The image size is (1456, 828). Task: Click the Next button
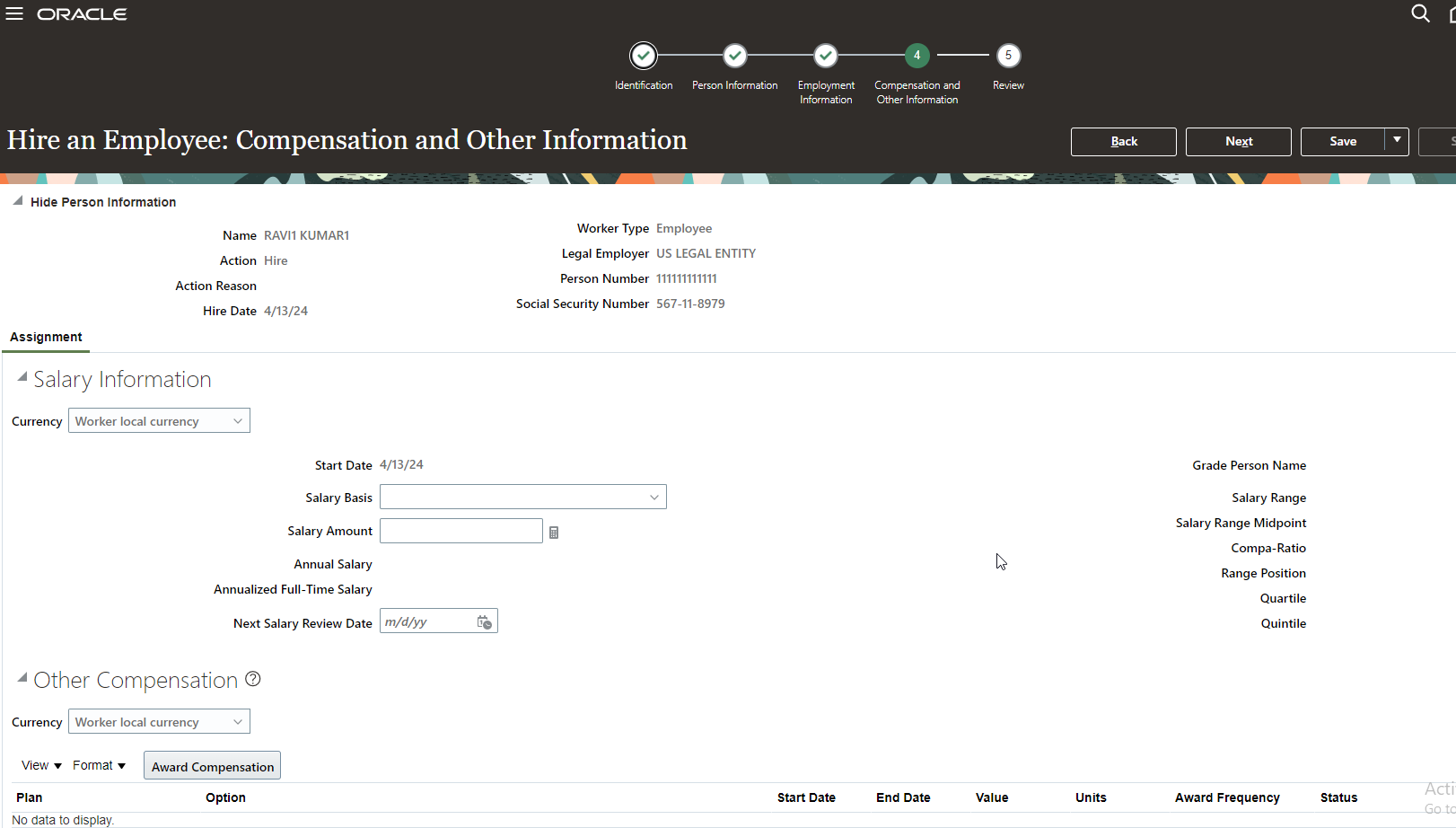[x=1239, y=141]
